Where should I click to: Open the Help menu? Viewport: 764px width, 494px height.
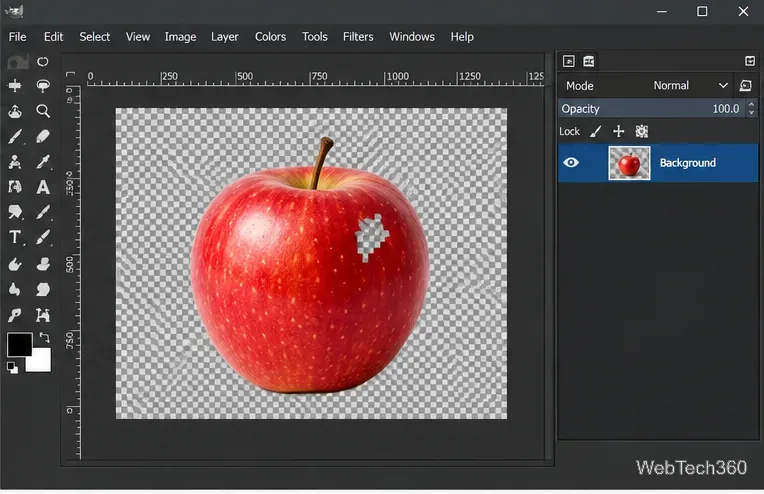[x=462, y=37]
